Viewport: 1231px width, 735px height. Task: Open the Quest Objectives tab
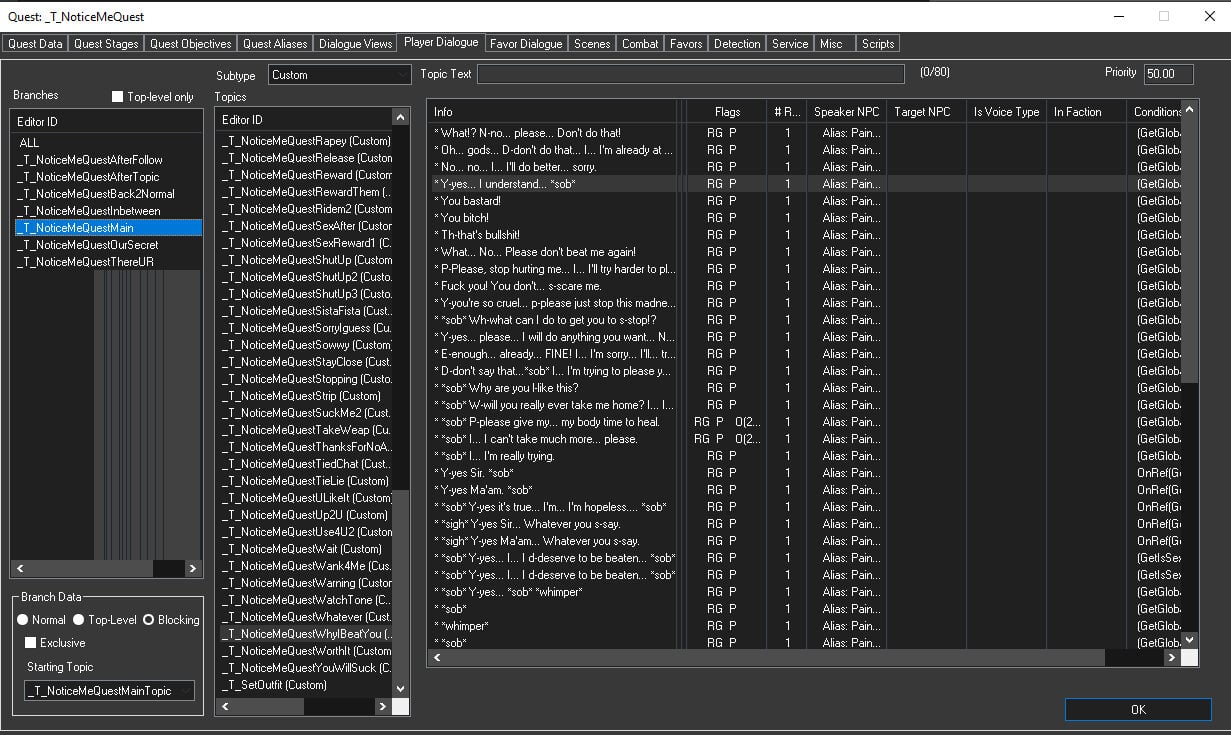(191, 43)
